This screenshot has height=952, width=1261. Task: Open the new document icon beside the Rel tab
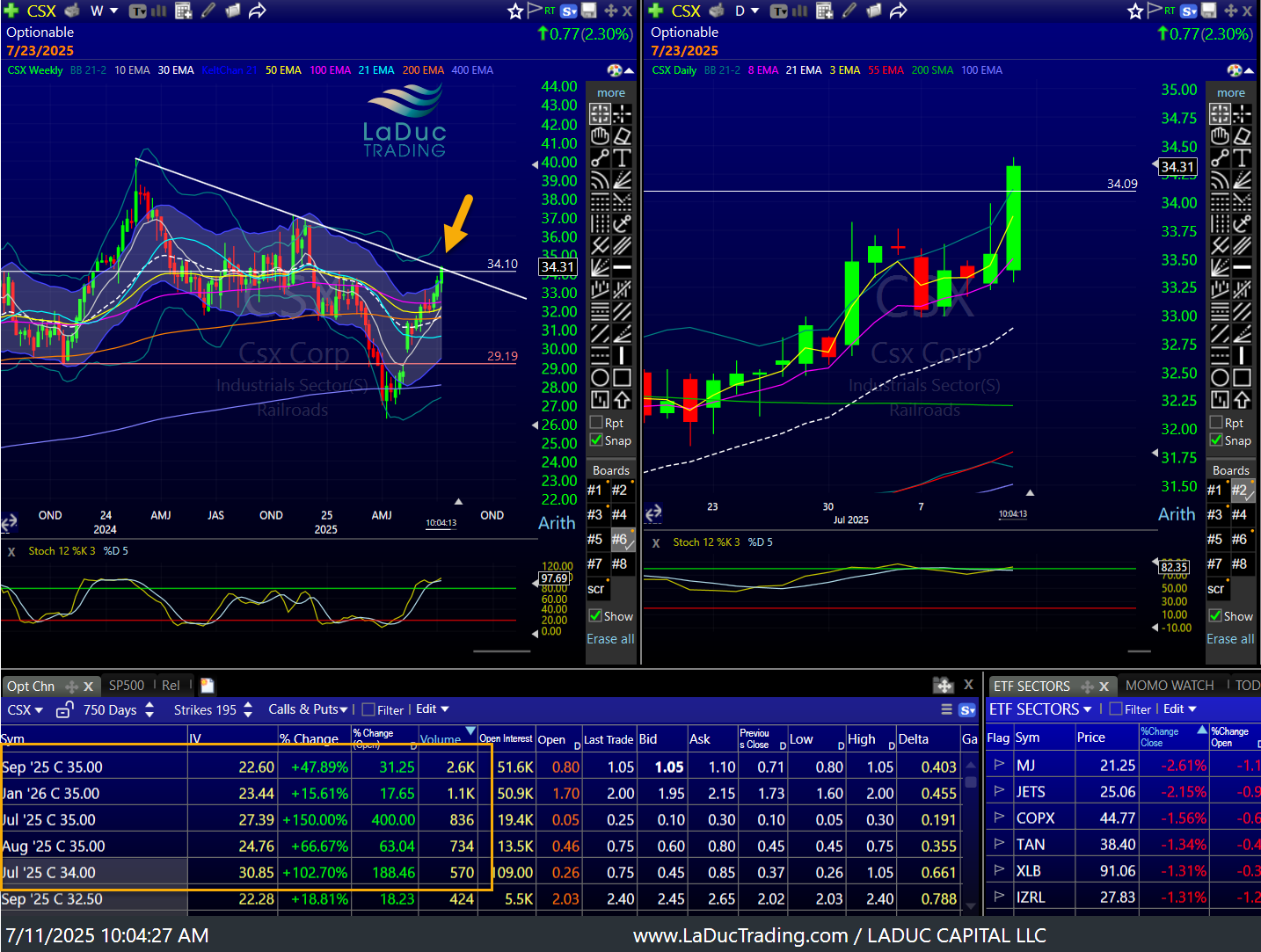point(208,686)
